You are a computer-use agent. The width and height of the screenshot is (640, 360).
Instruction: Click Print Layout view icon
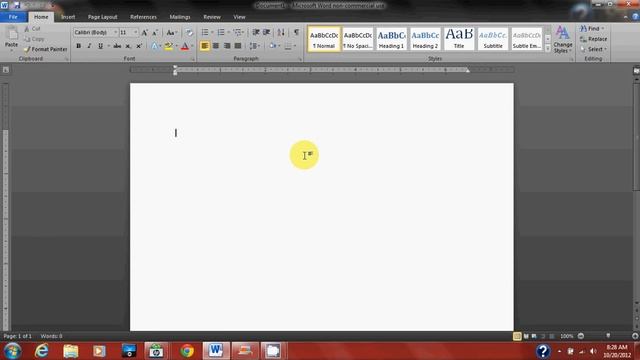tap(517, 336)
